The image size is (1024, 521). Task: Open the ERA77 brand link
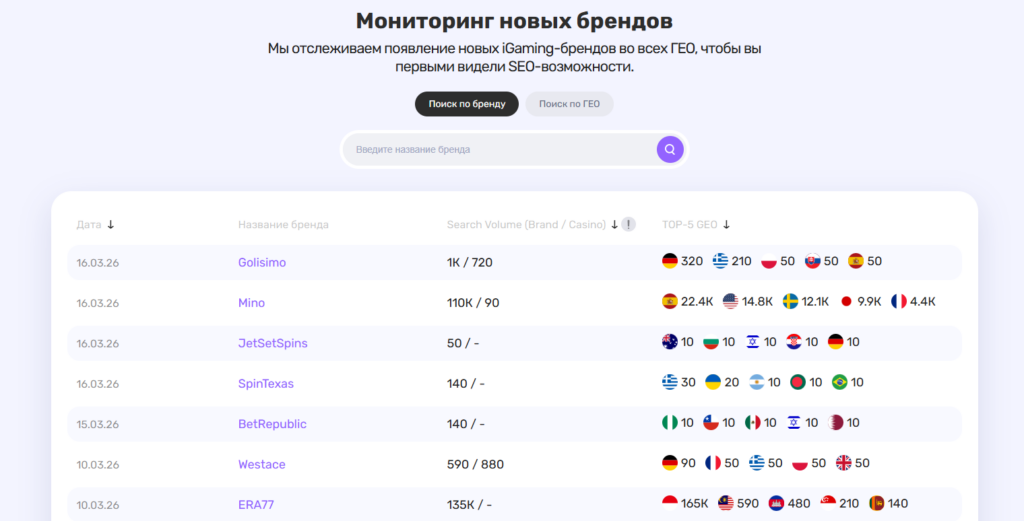[256, 505]
